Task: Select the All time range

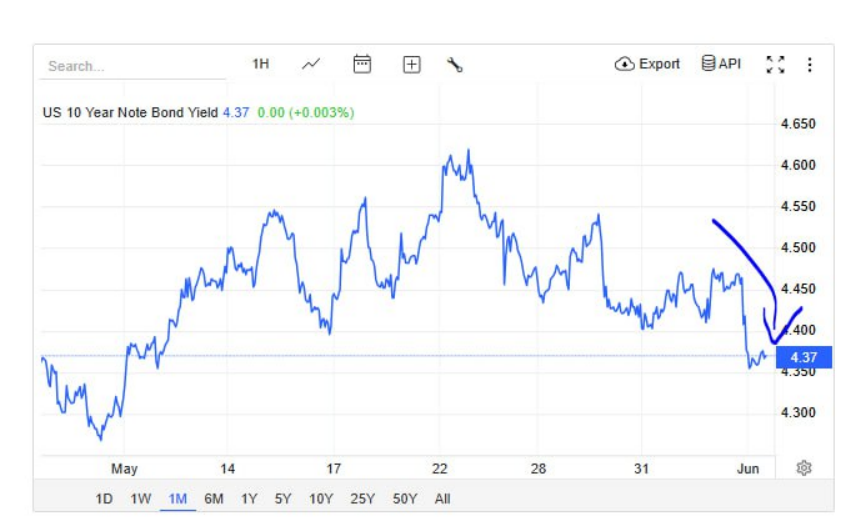Action: (x=442, y=498)
